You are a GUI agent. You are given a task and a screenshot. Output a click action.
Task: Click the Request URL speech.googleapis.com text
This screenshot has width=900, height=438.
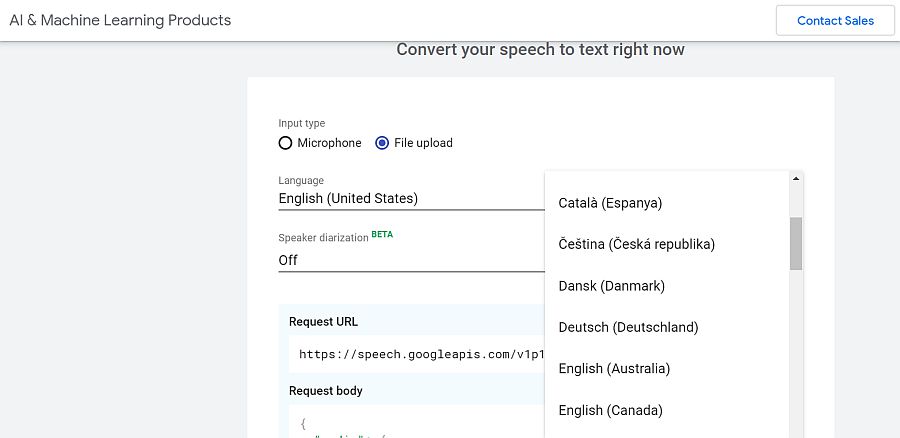click(x=420, y=354)
